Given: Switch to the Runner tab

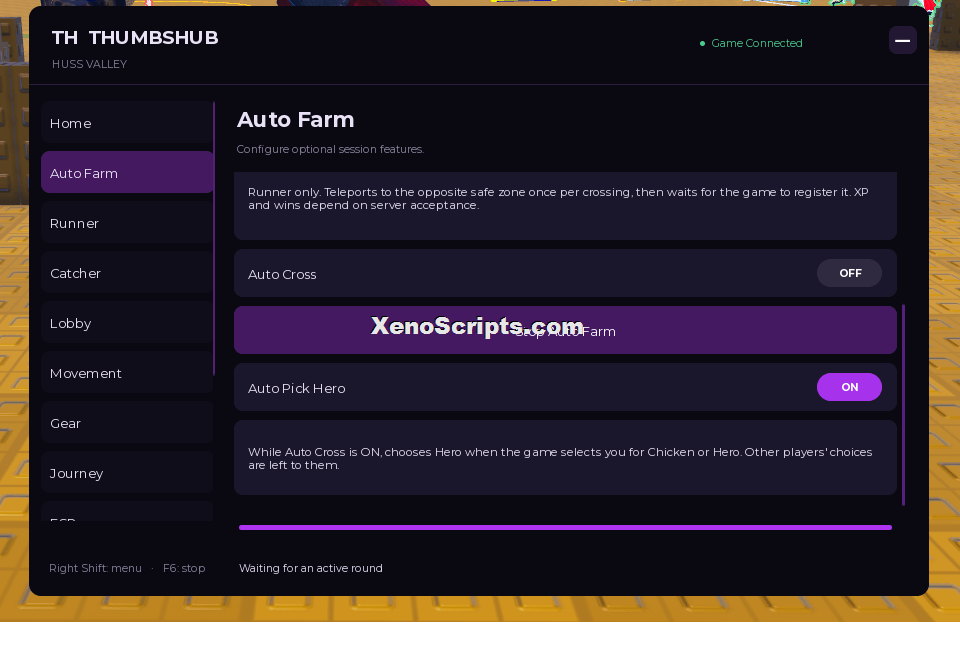Looking at the screenshot, I should (127, 223).
